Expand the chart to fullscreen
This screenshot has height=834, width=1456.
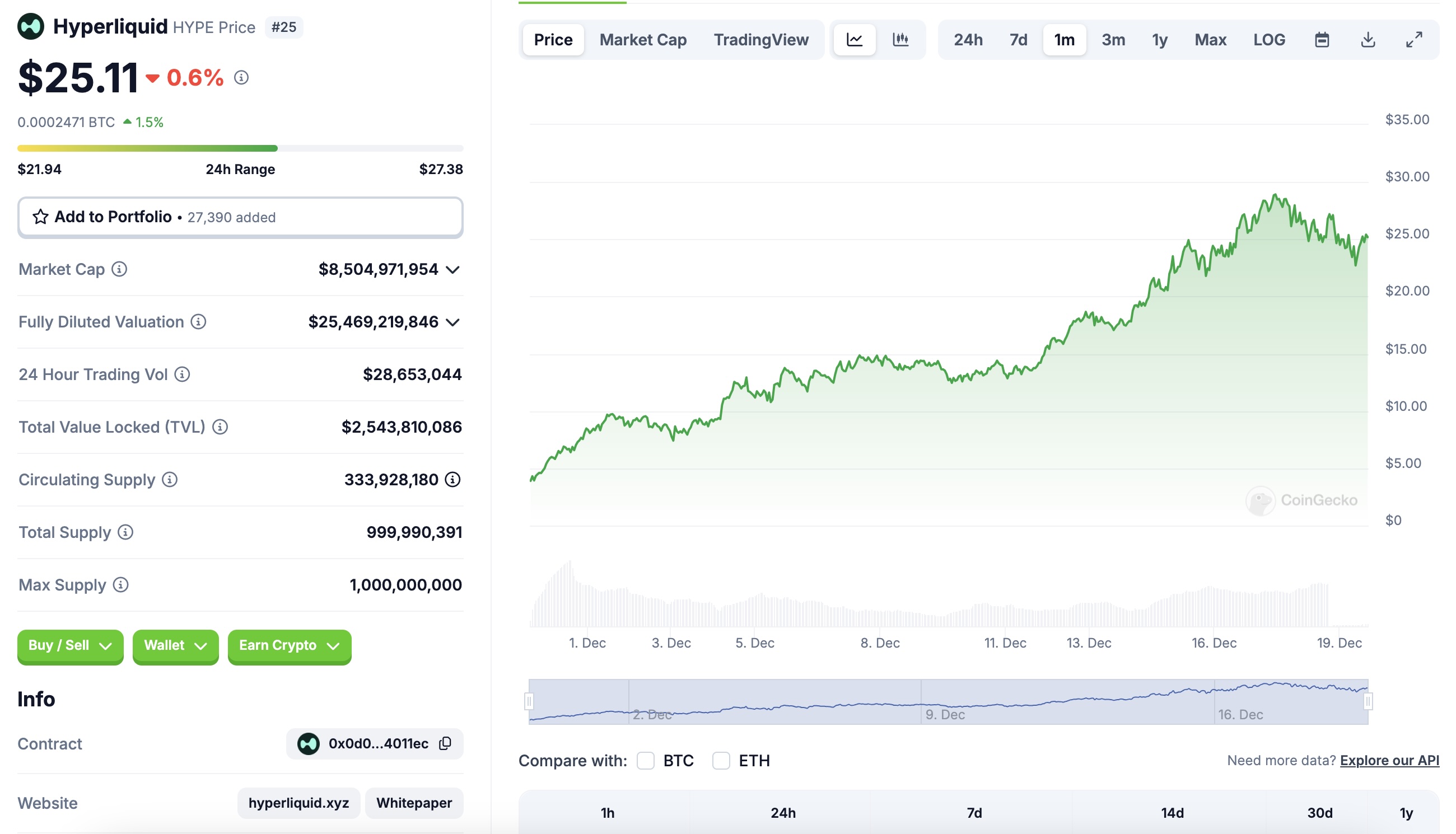coord(1414,40)
